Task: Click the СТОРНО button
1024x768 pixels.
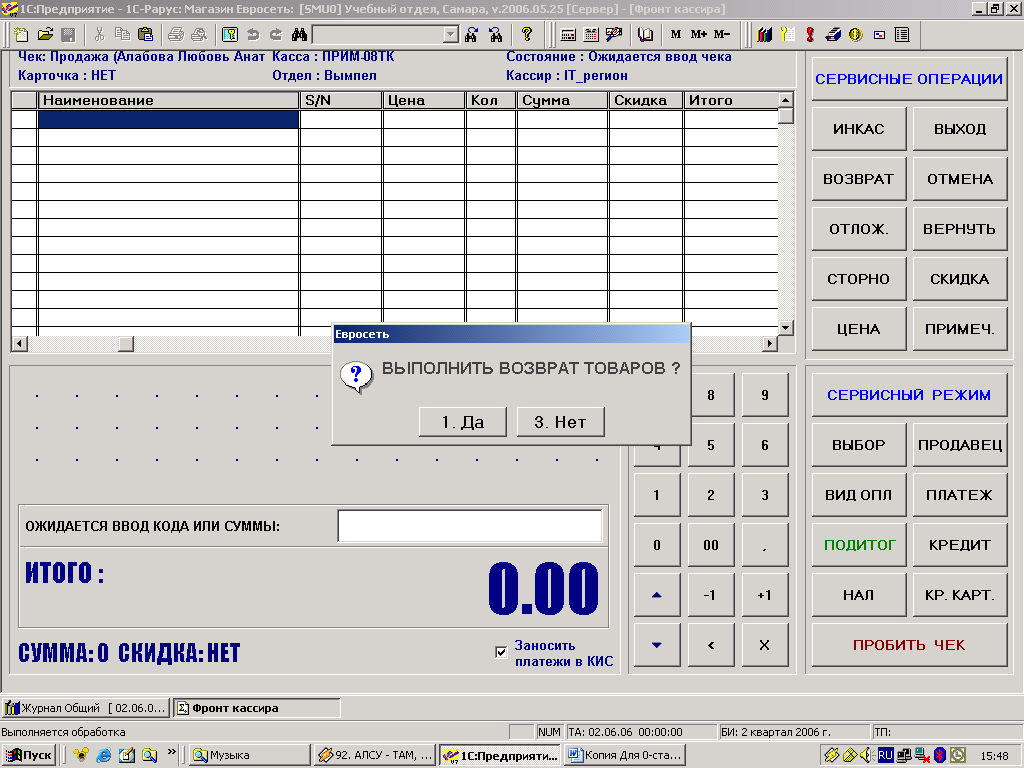Action: point(859,279)
